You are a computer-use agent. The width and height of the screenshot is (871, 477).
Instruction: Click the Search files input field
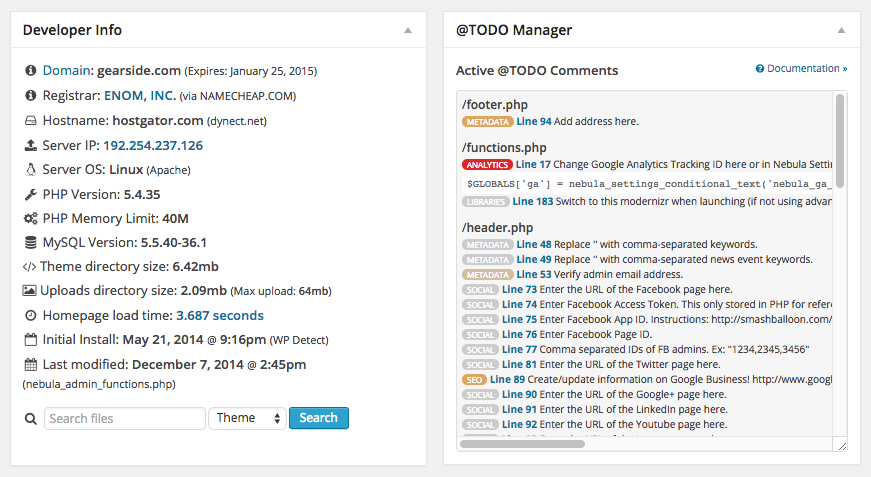pyautogui.click(x=125, y=418)
